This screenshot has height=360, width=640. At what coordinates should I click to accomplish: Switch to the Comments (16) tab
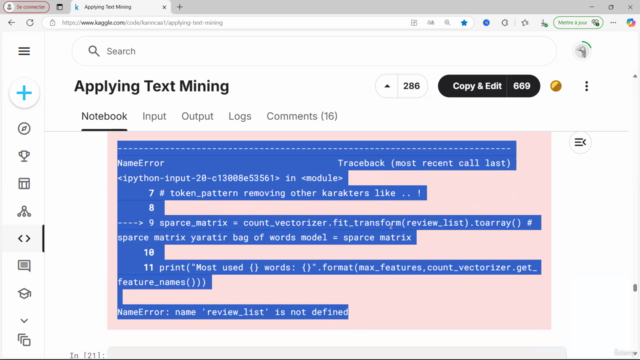coord(302,116)
